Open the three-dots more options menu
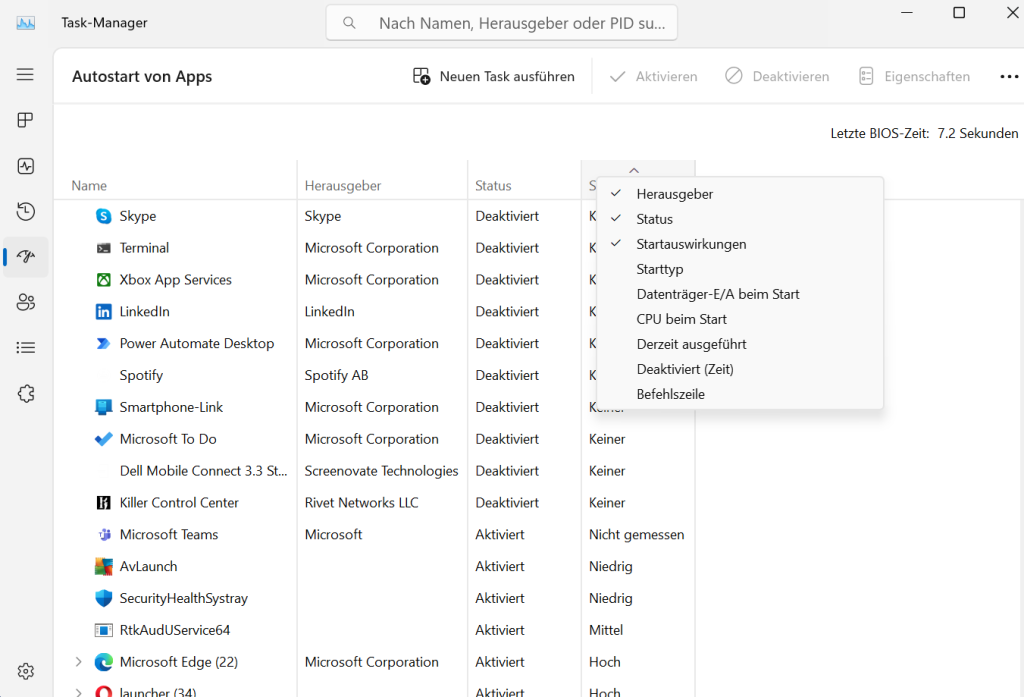Screen dimensions: 1024x697 (x=1009, y=76)
